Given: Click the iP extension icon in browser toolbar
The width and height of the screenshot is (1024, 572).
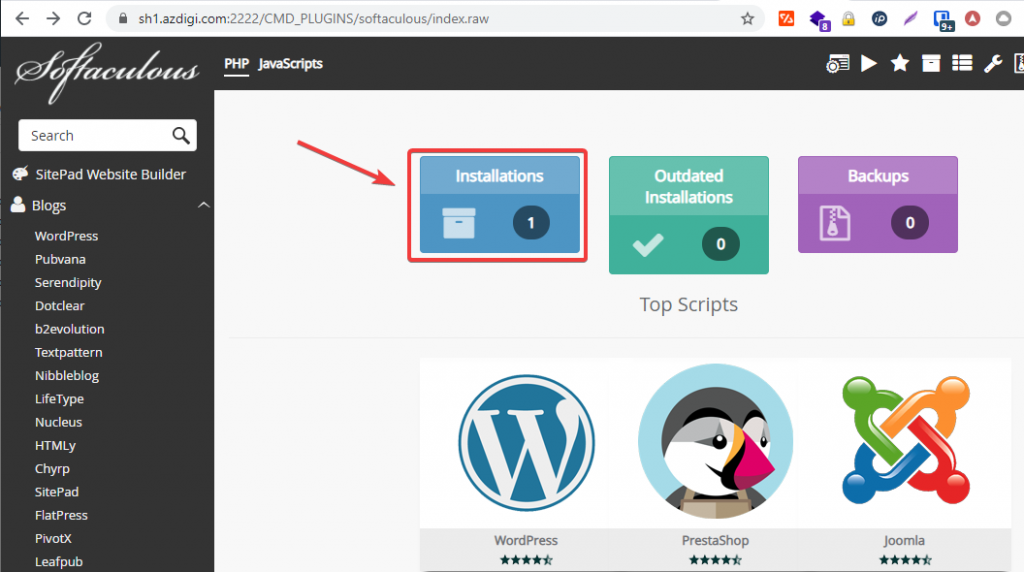Looking at the screenshot, I should tap(880, 18).
